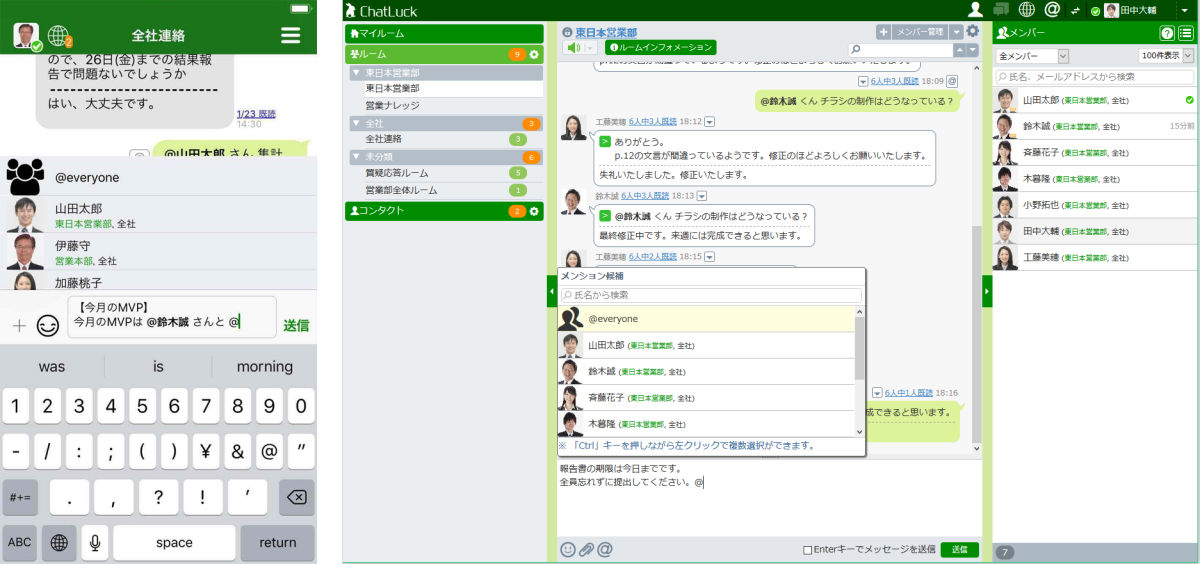Open the コンタクト section header
The width and height of the screenshot is (1200, 564).
(x=445, y=211)
